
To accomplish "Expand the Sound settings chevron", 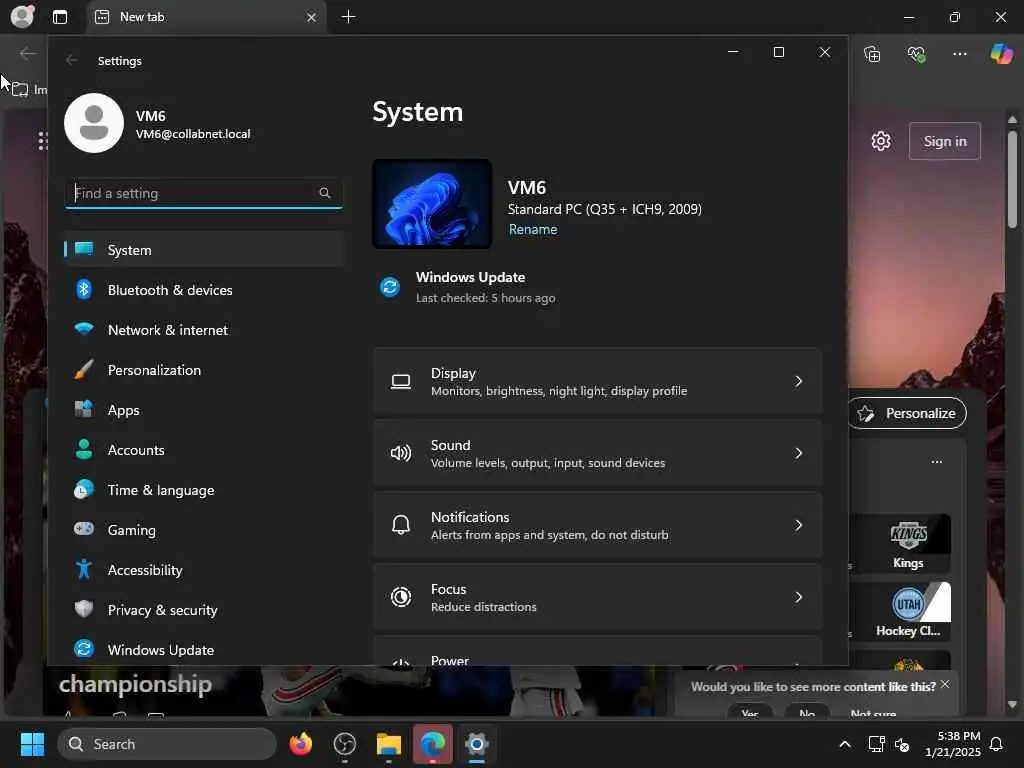I will tap(798, 453).
